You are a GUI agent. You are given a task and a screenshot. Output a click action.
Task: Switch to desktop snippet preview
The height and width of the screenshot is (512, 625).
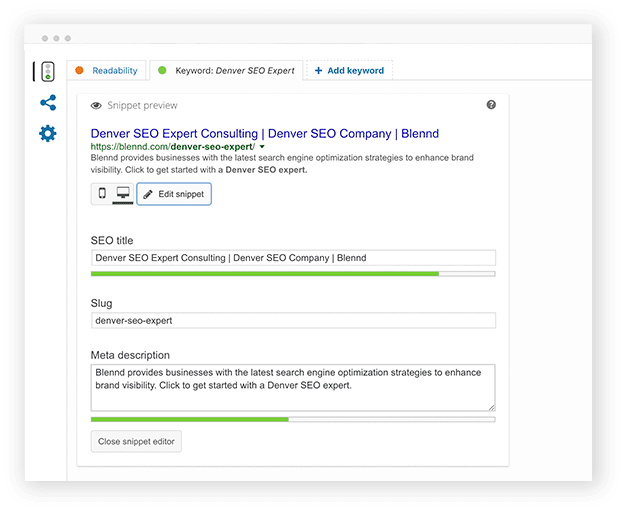click(x=123, y=194)
